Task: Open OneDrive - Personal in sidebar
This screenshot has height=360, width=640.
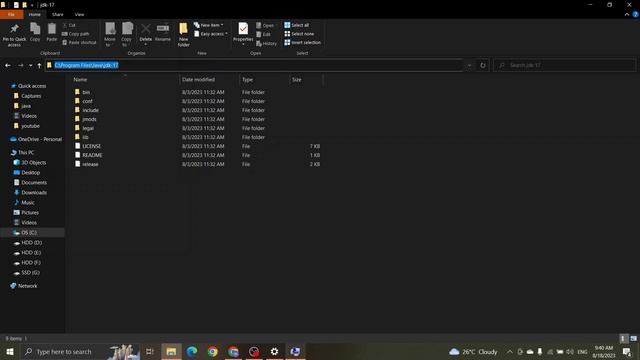Action: point(40,139)
